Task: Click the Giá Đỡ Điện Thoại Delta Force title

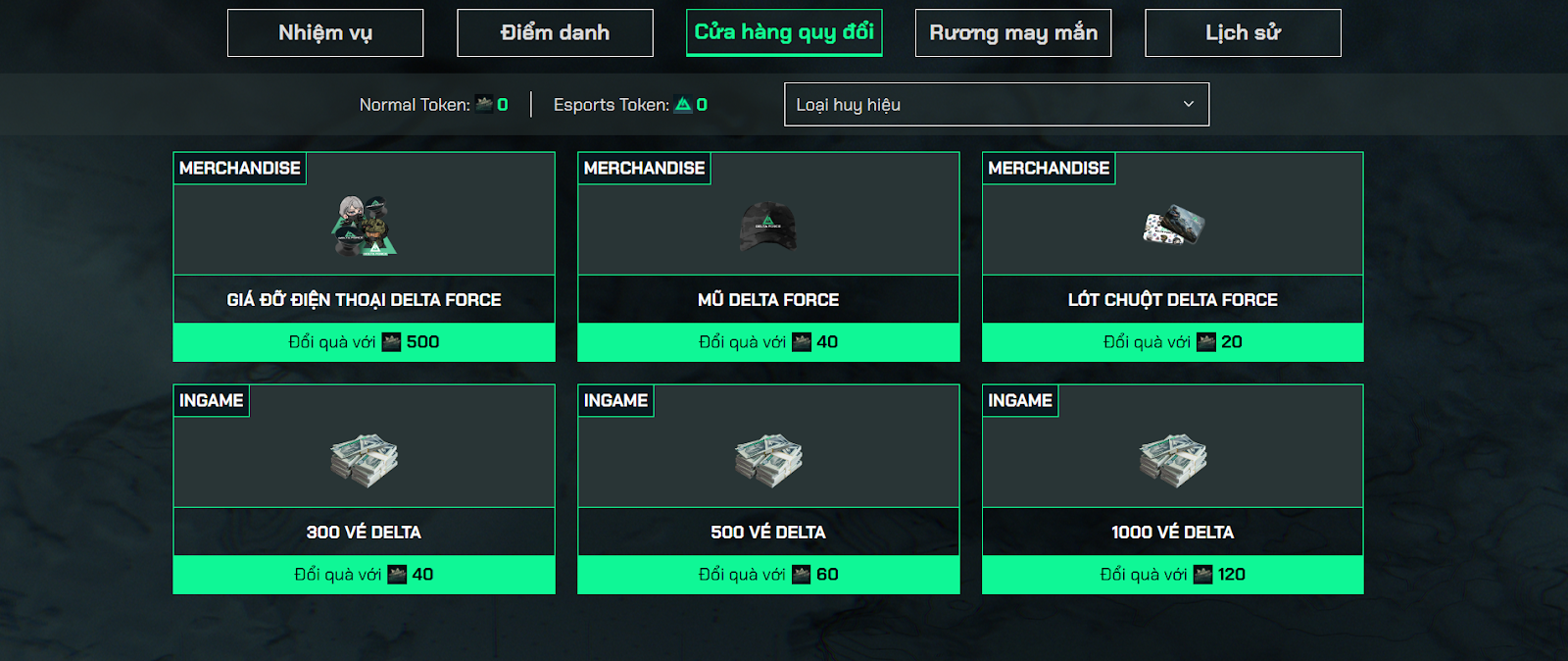Action: 364,300
